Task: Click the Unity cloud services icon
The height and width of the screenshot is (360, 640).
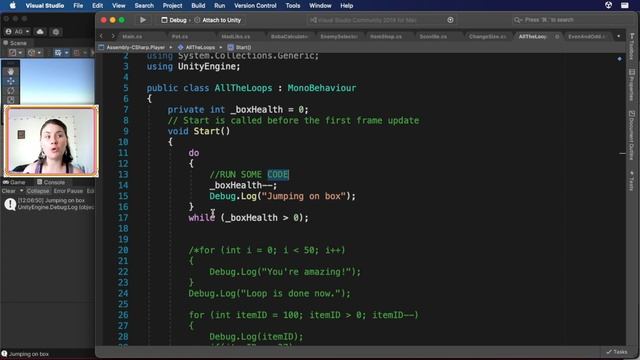Action: [x=40, y=31]
